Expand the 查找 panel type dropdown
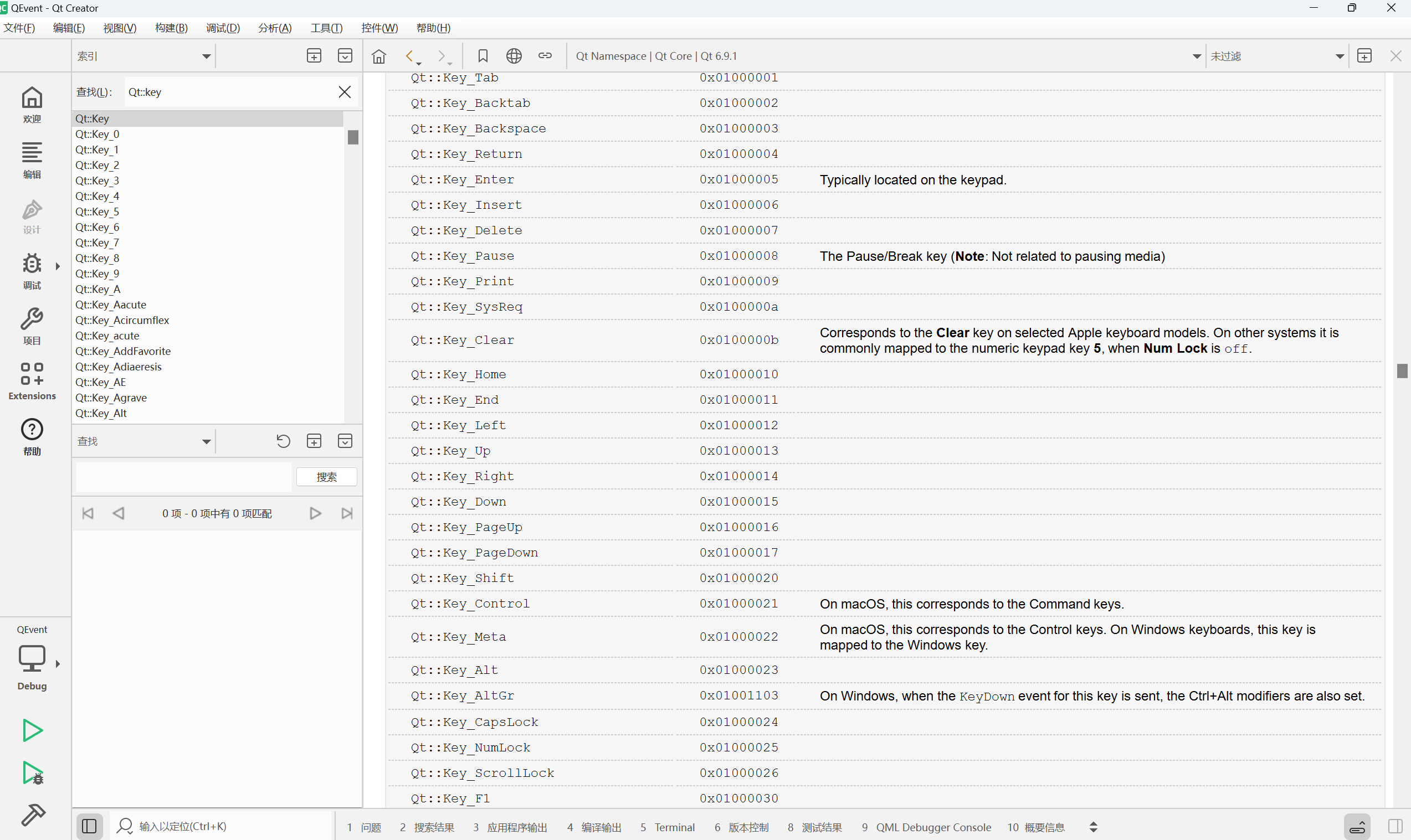Image resolution: width=1411 pixels, height=840 pixels. (x=206, y=441)
